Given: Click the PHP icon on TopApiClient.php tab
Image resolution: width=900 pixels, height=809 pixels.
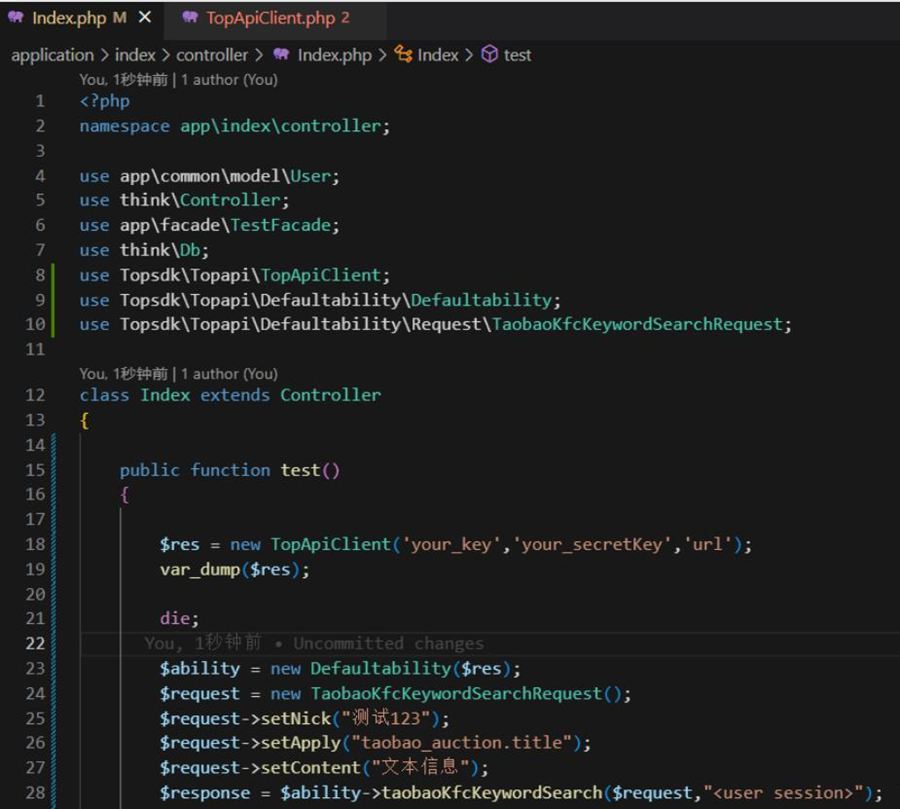Looking at the screenshot, I should pos(190,18).
